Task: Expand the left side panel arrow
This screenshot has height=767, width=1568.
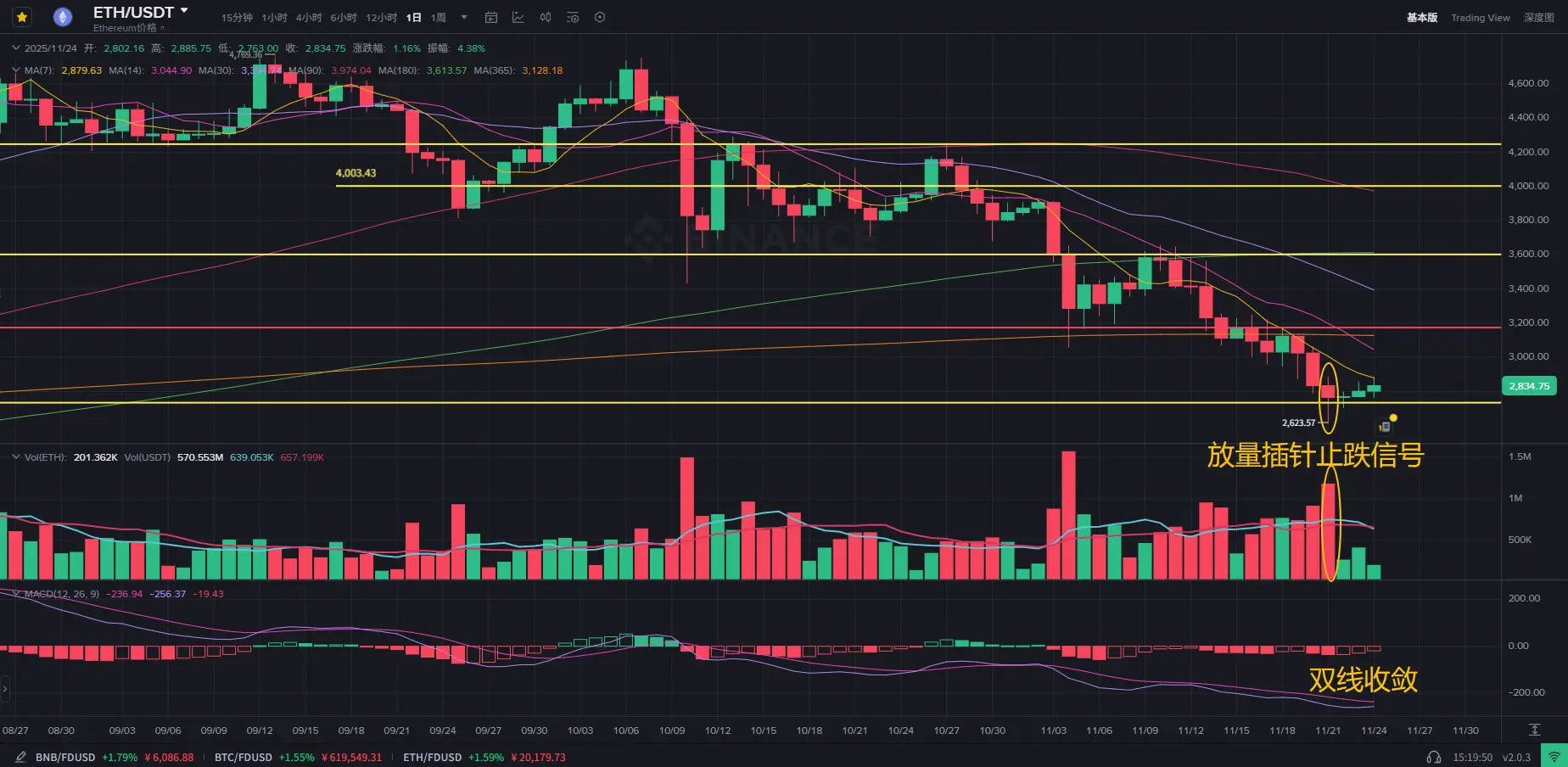Action: coord(4,689)
